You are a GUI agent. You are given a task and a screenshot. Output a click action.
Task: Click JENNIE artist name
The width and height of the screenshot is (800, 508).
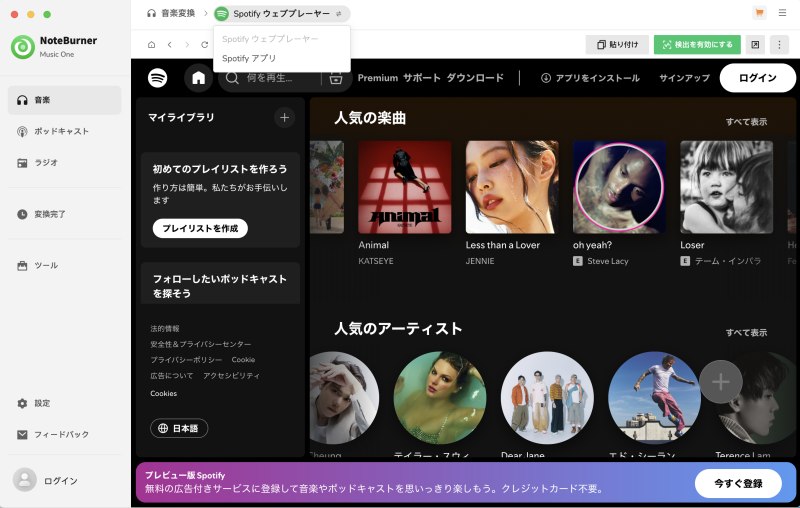[480, 261]
